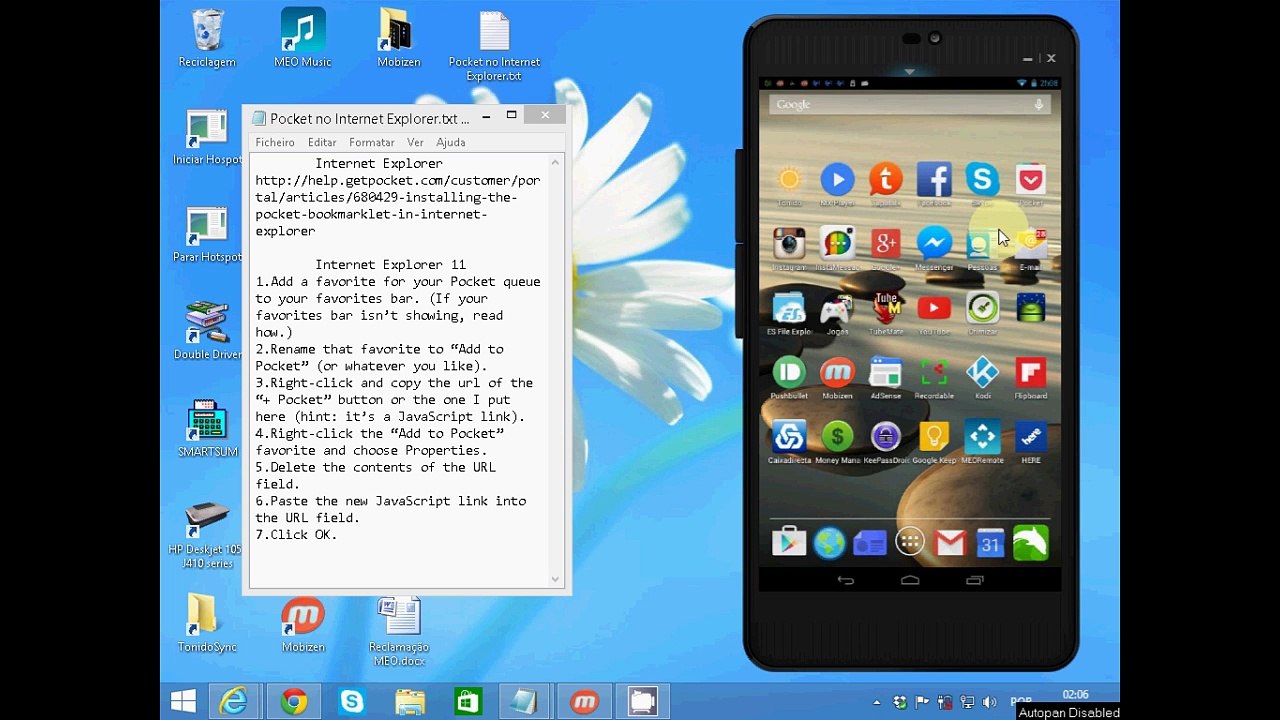This screenshot has height=720, width=1280.
Task: Tap the Skype app icon on the phone
Action: pyautogui.click(x=982, y=180)
